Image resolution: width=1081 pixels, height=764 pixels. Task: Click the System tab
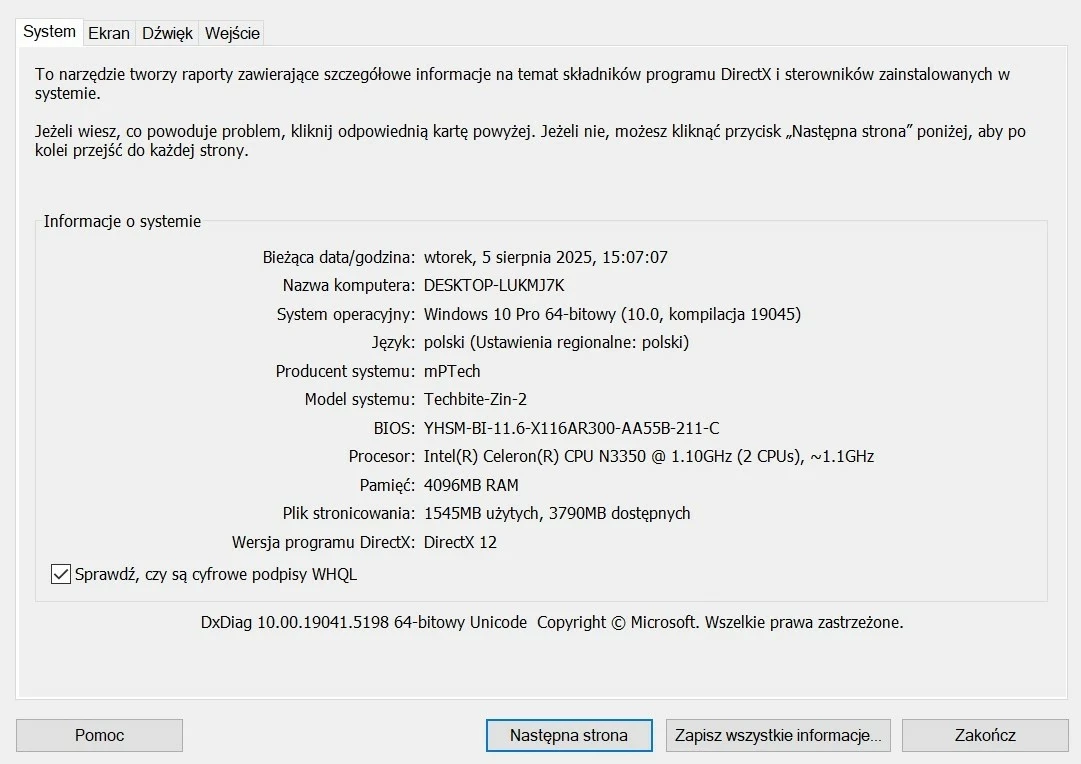tap(49, 32)
